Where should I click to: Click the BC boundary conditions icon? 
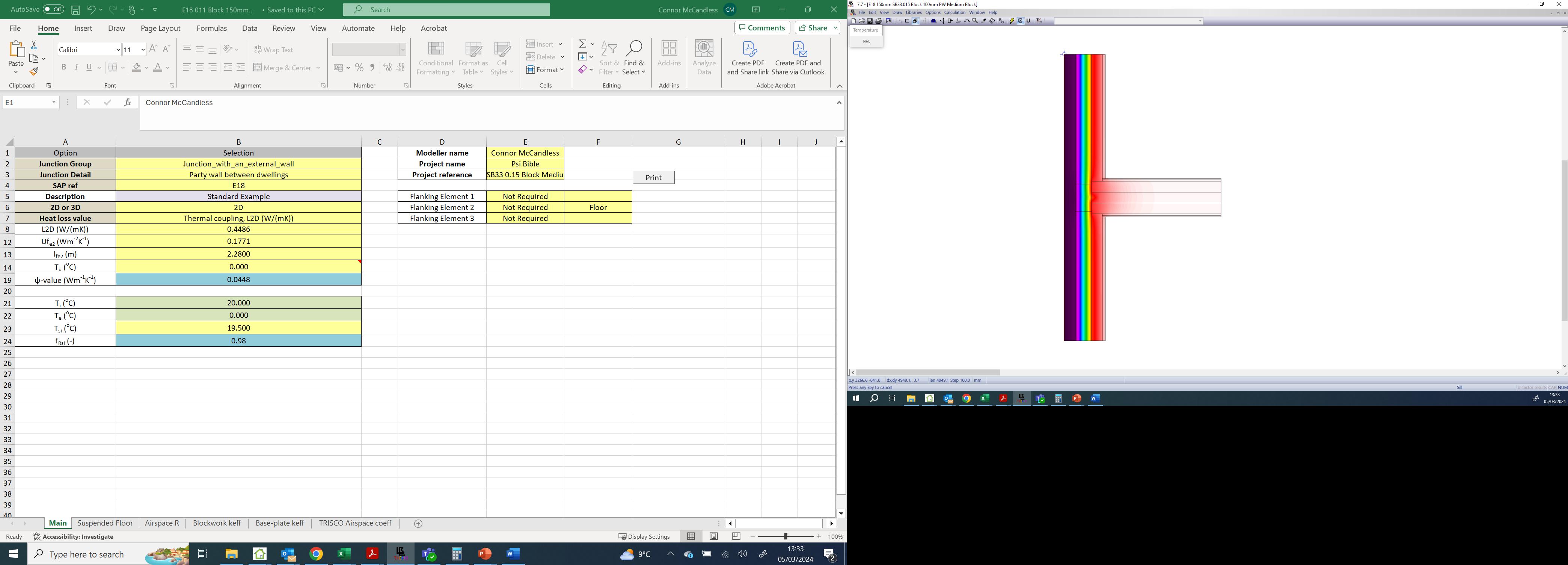click(1001, 21)
